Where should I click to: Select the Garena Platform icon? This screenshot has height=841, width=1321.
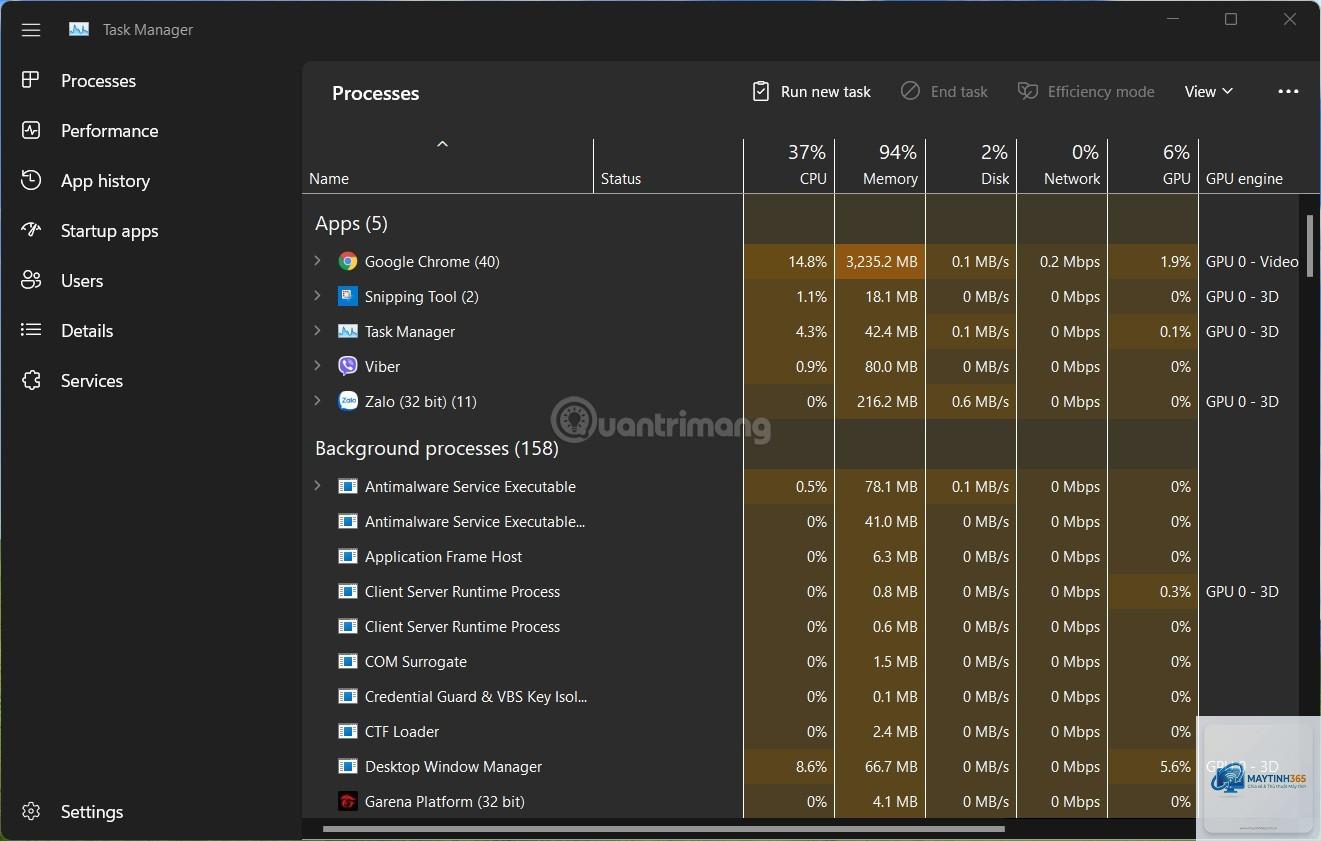[x=347, y=801]
